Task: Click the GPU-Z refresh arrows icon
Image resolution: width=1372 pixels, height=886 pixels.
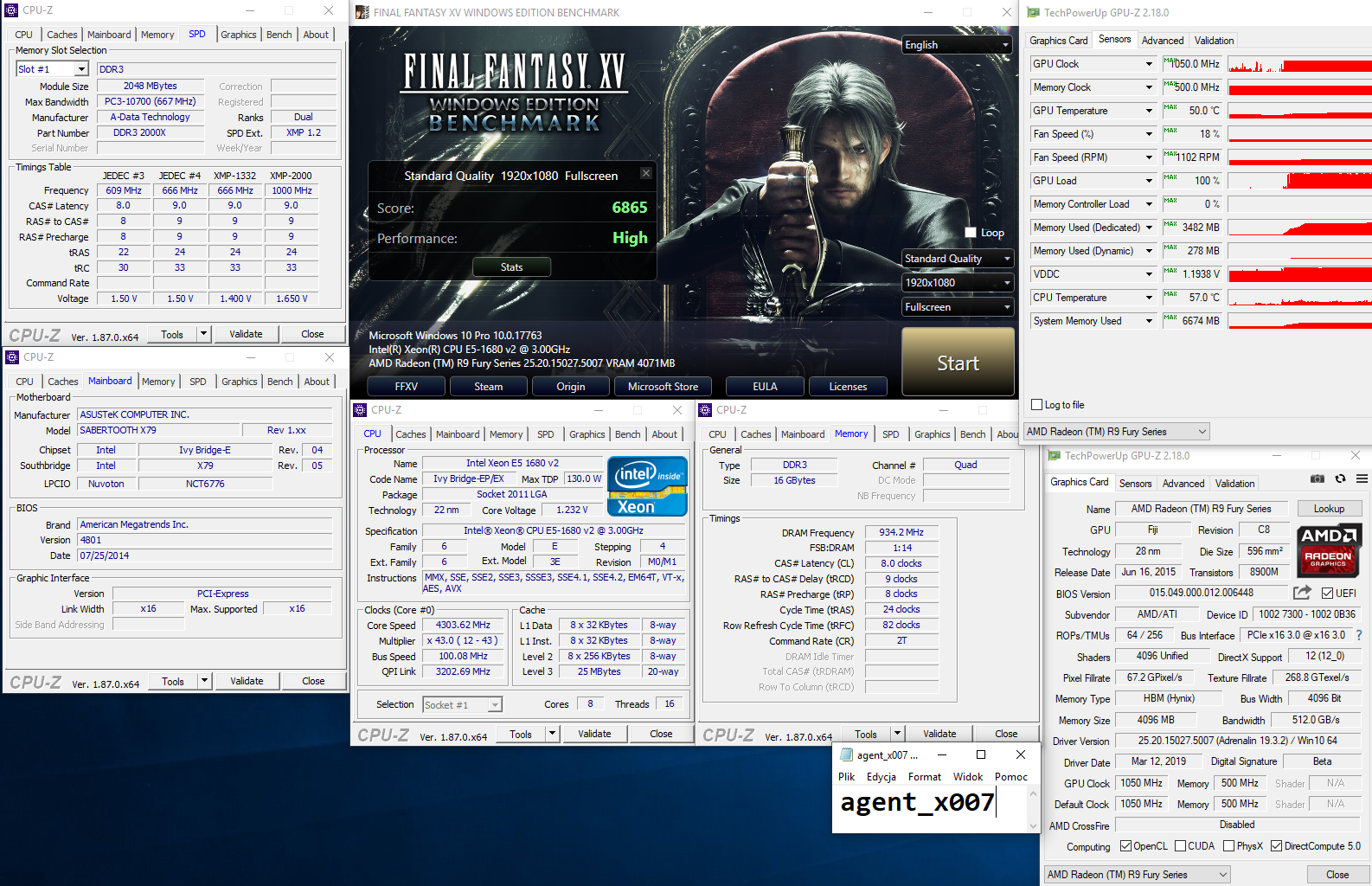Action: [x=1340, y=478]
